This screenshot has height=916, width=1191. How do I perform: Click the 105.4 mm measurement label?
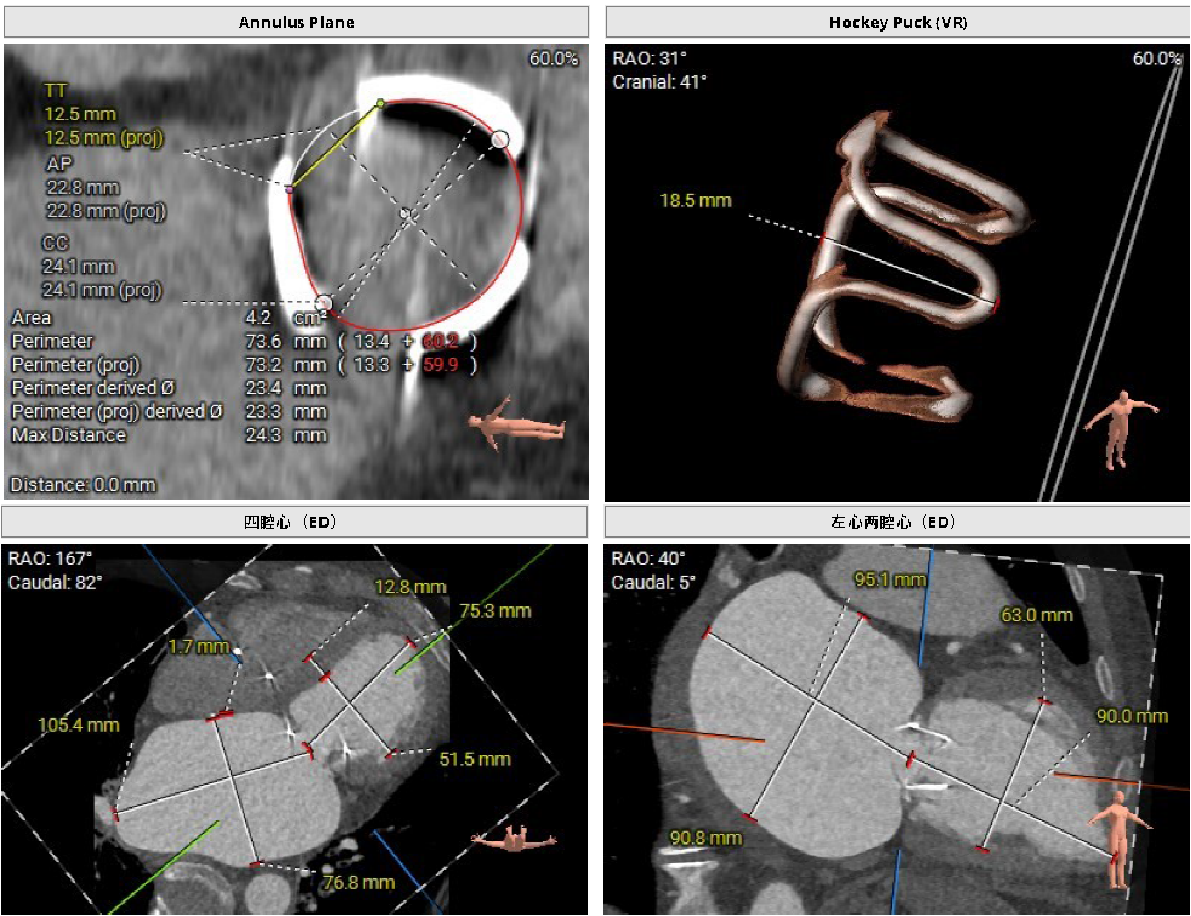coord(78,724)
